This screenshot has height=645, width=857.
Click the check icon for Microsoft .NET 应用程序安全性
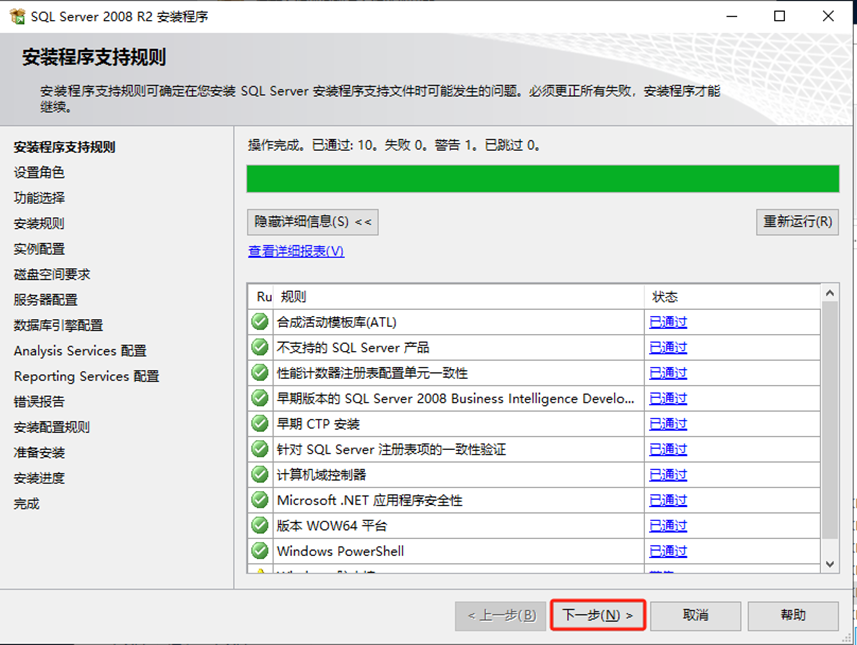260,500
